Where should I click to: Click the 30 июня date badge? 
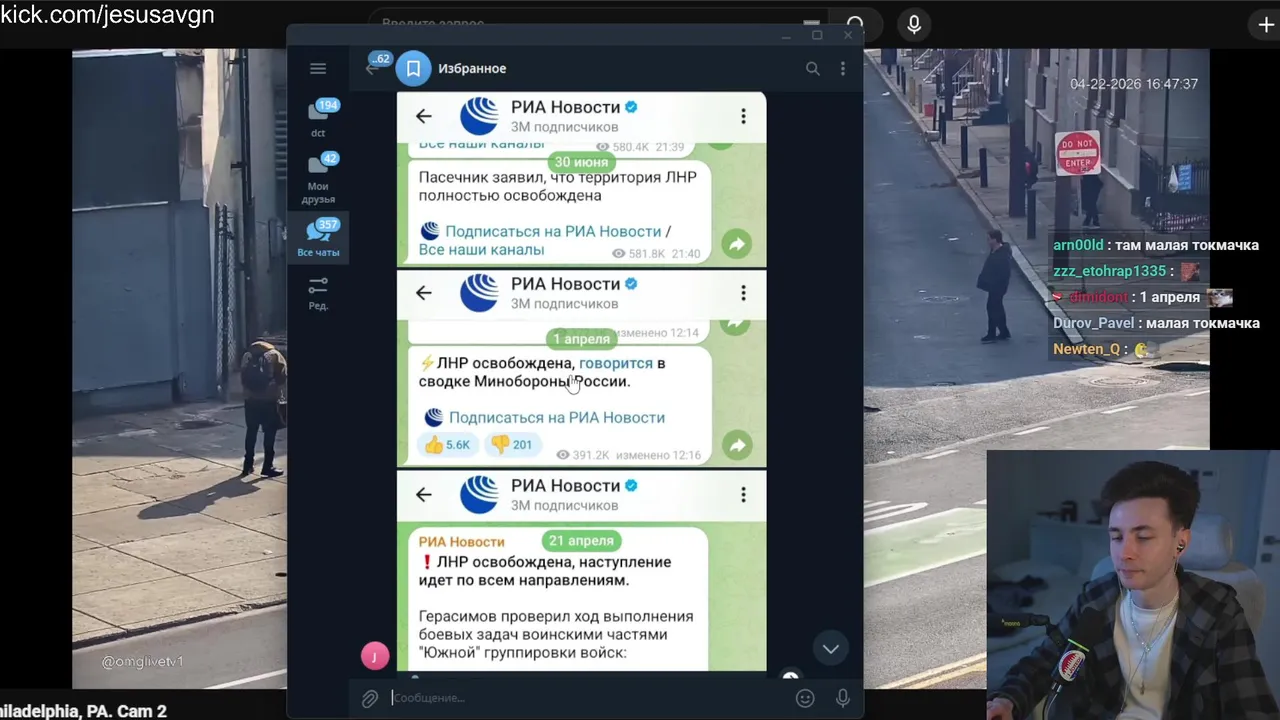click(581, 162)
